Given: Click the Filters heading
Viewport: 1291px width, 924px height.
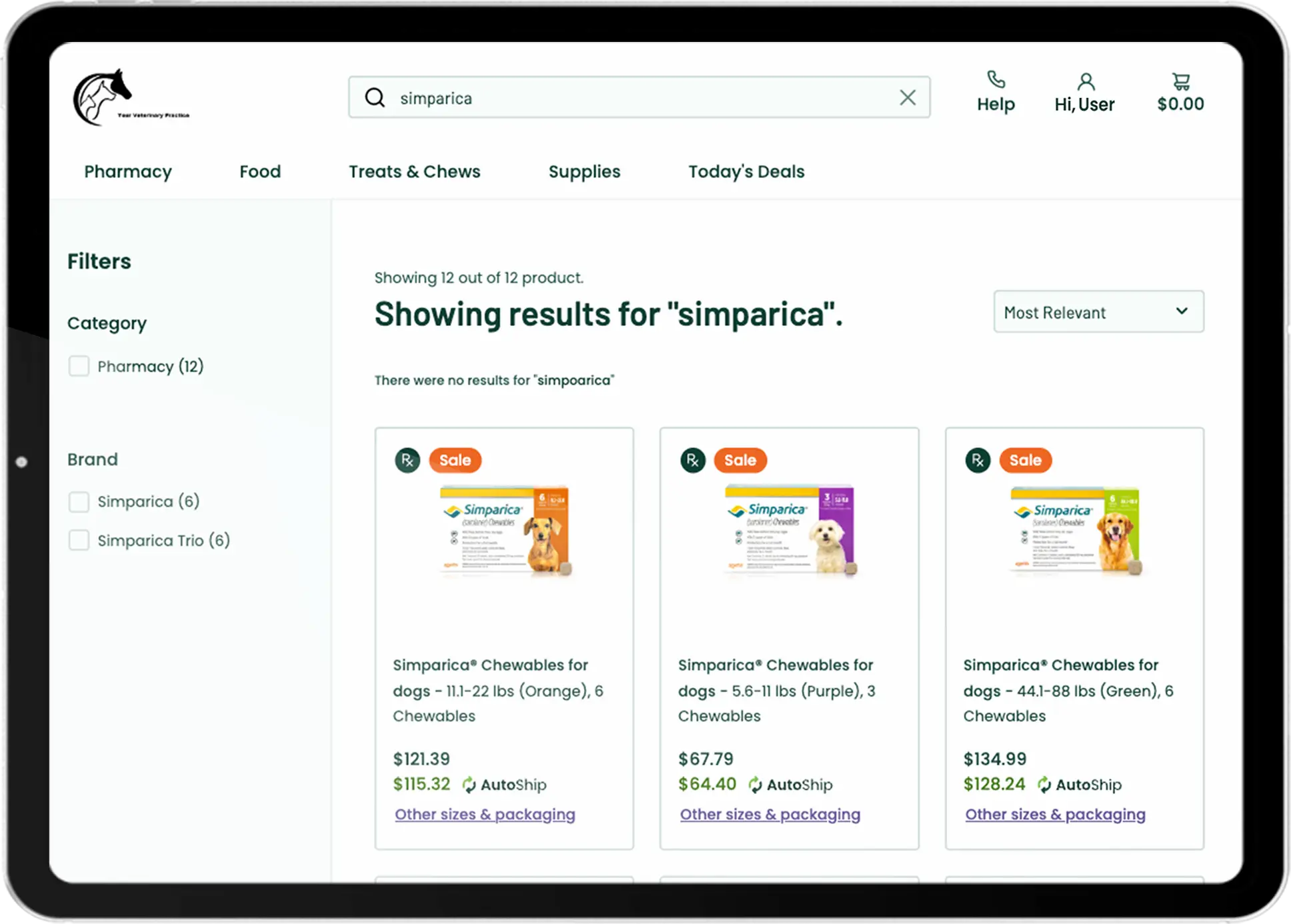Looking at the screenshot, I should pyautogui.click(x=99, y=261).
